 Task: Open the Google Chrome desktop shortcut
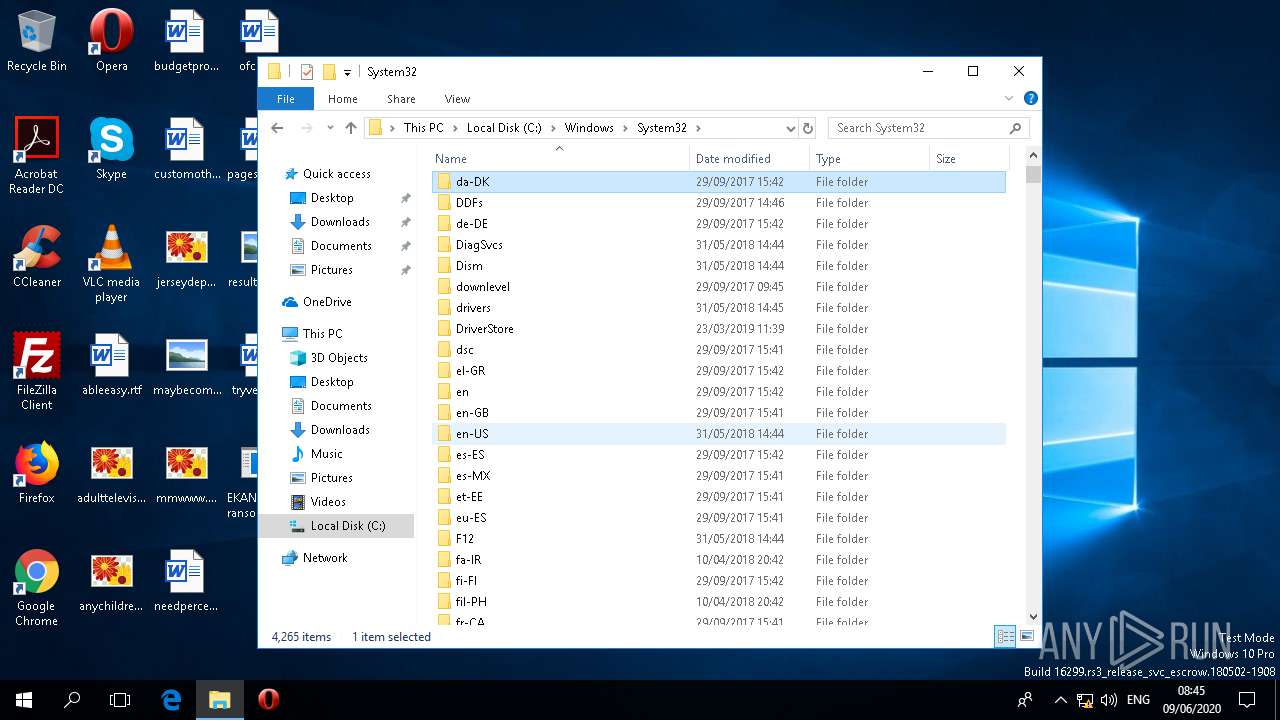pos(37,587)
